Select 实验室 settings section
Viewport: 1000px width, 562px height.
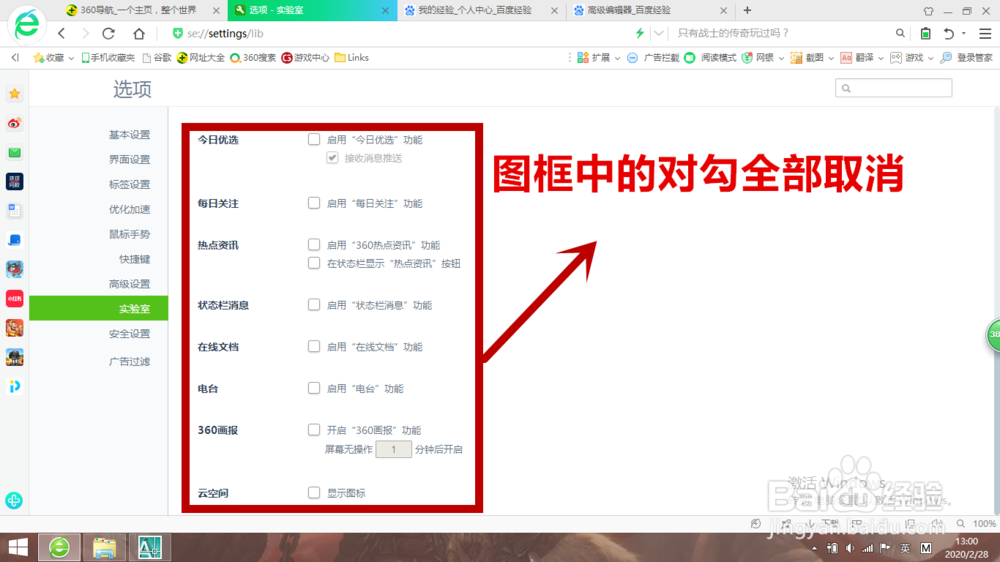99,309
